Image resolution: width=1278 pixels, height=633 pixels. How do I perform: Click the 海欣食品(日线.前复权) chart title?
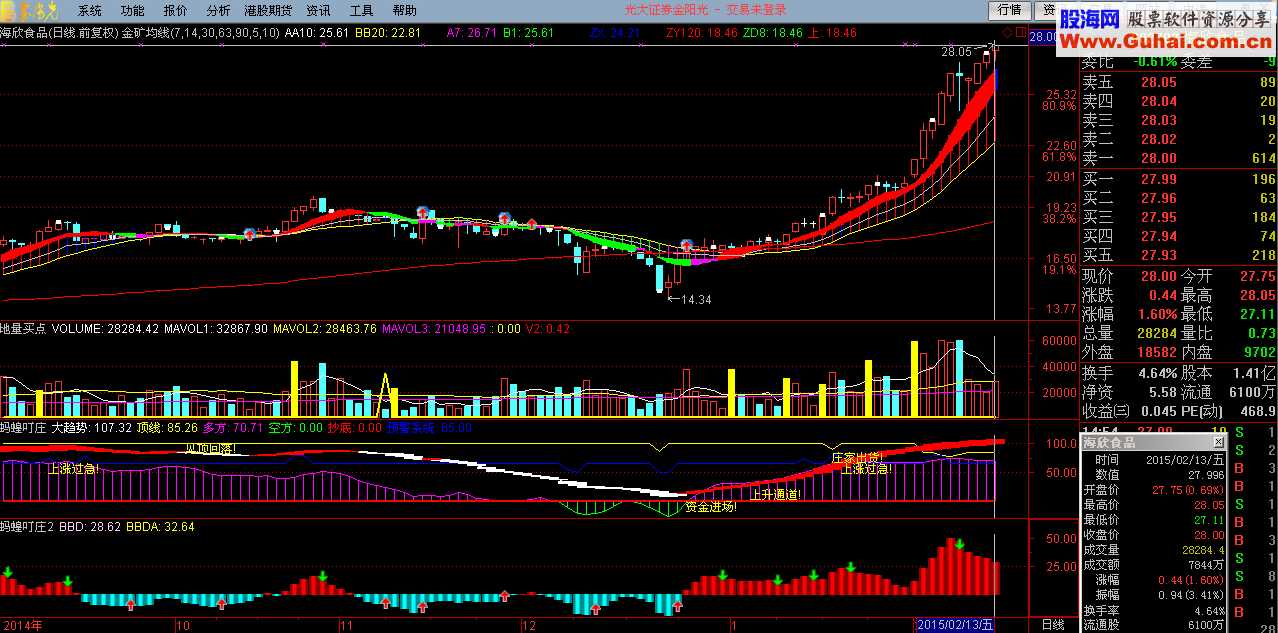click(59, 33)
